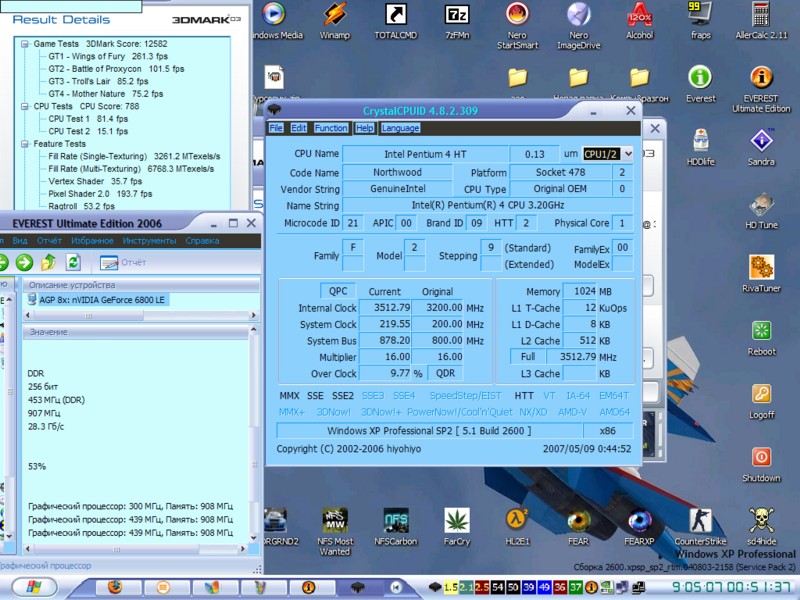Click the tray temperature 54 indicator
800x600 pixels.
tap(498, 587)
